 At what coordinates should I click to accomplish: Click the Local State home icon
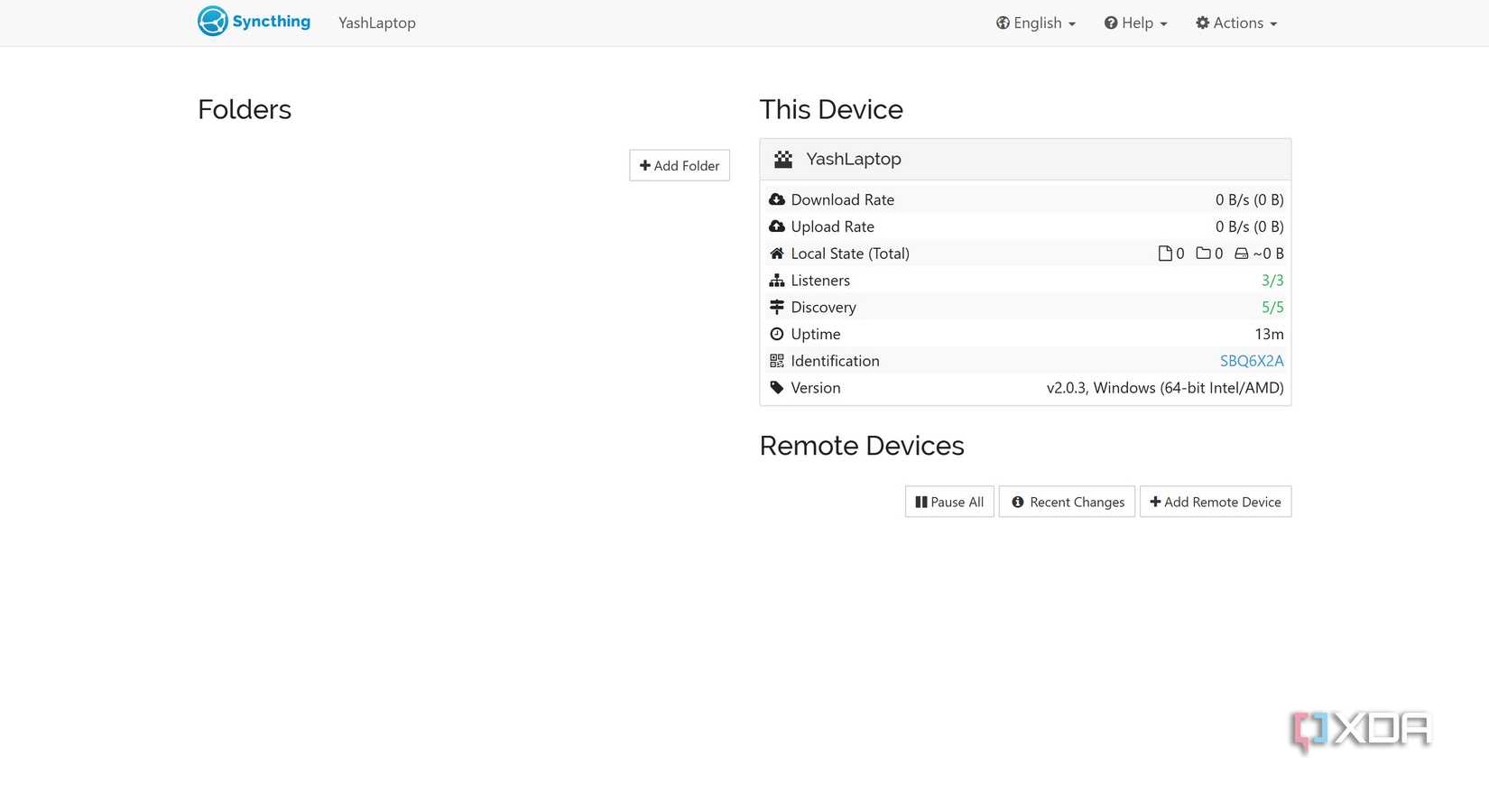click(777, 254)
